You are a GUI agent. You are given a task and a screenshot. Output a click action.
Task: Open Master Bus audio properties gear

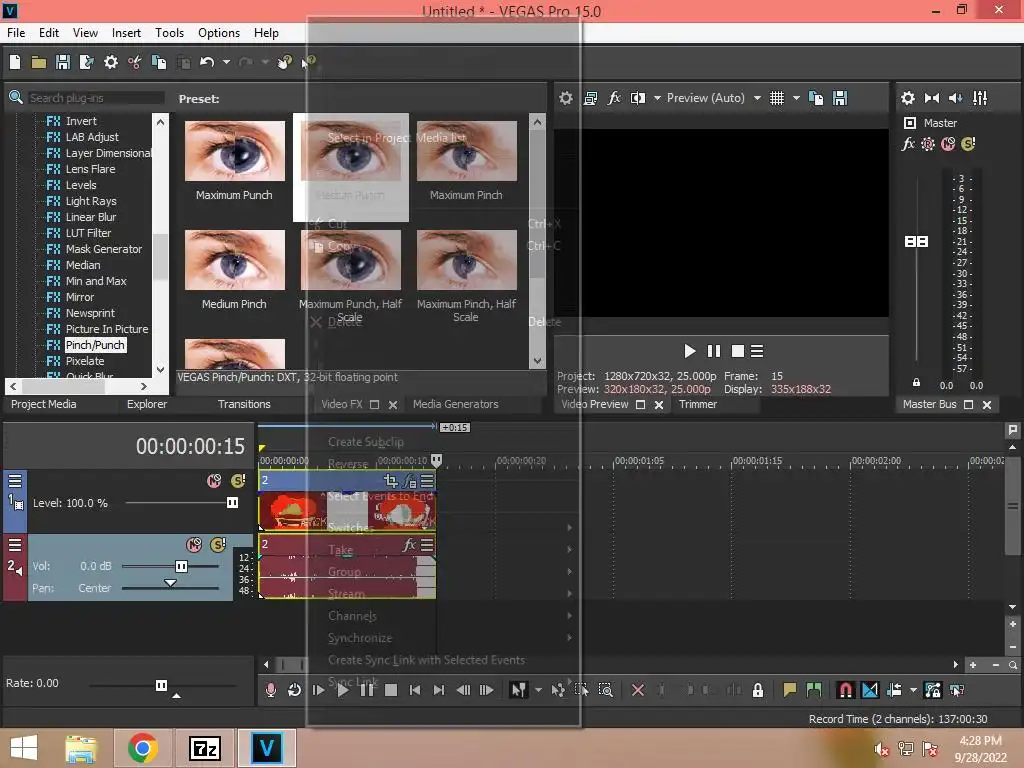pos(908,98)
